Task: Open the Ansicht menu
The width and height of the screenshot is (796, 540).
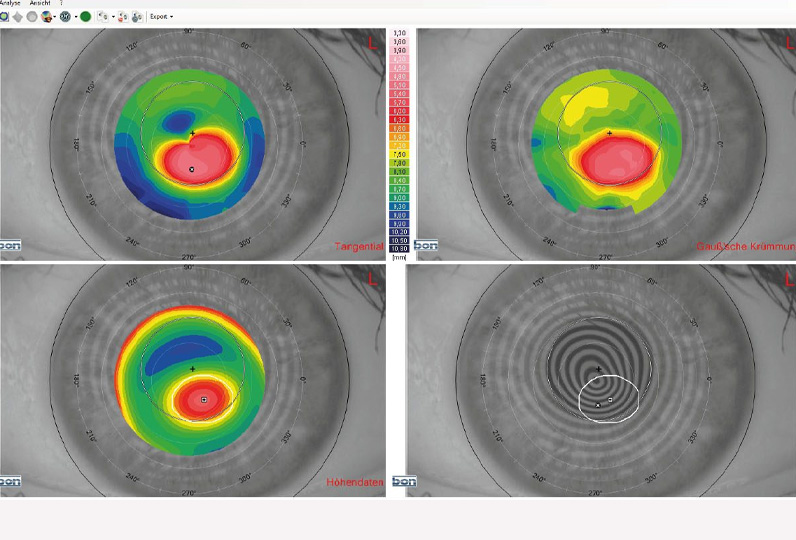Action: pyautogui.click(x=40, y=3)
